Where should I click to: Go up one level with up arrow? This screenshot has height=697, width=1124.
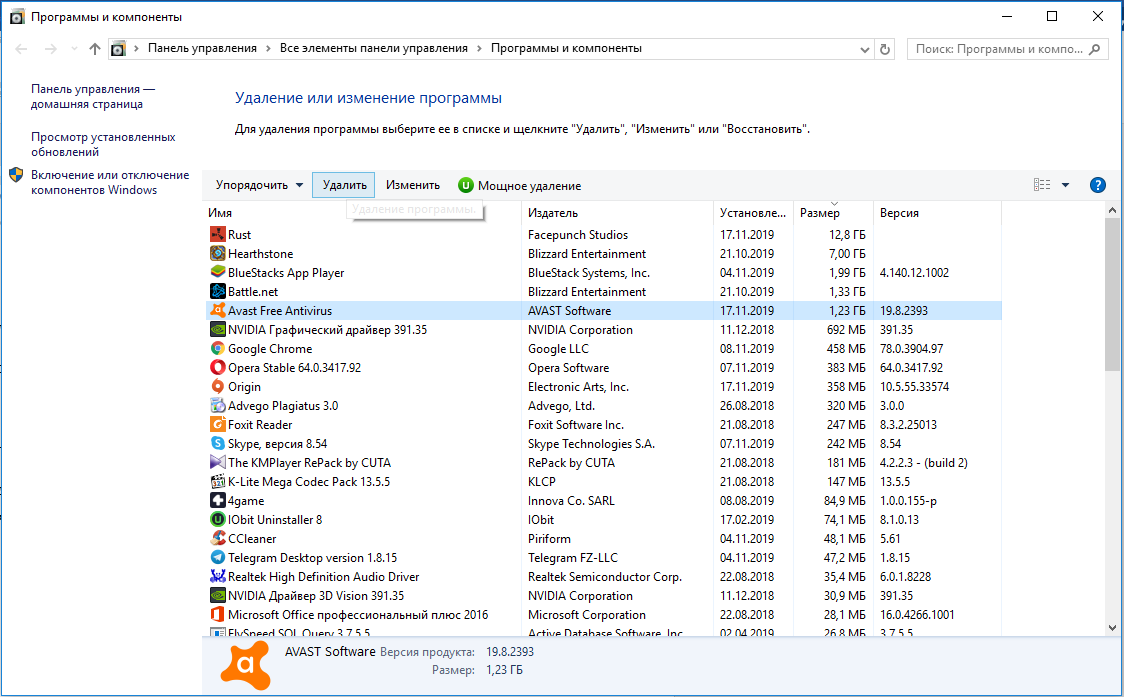[x=95, y=49]
